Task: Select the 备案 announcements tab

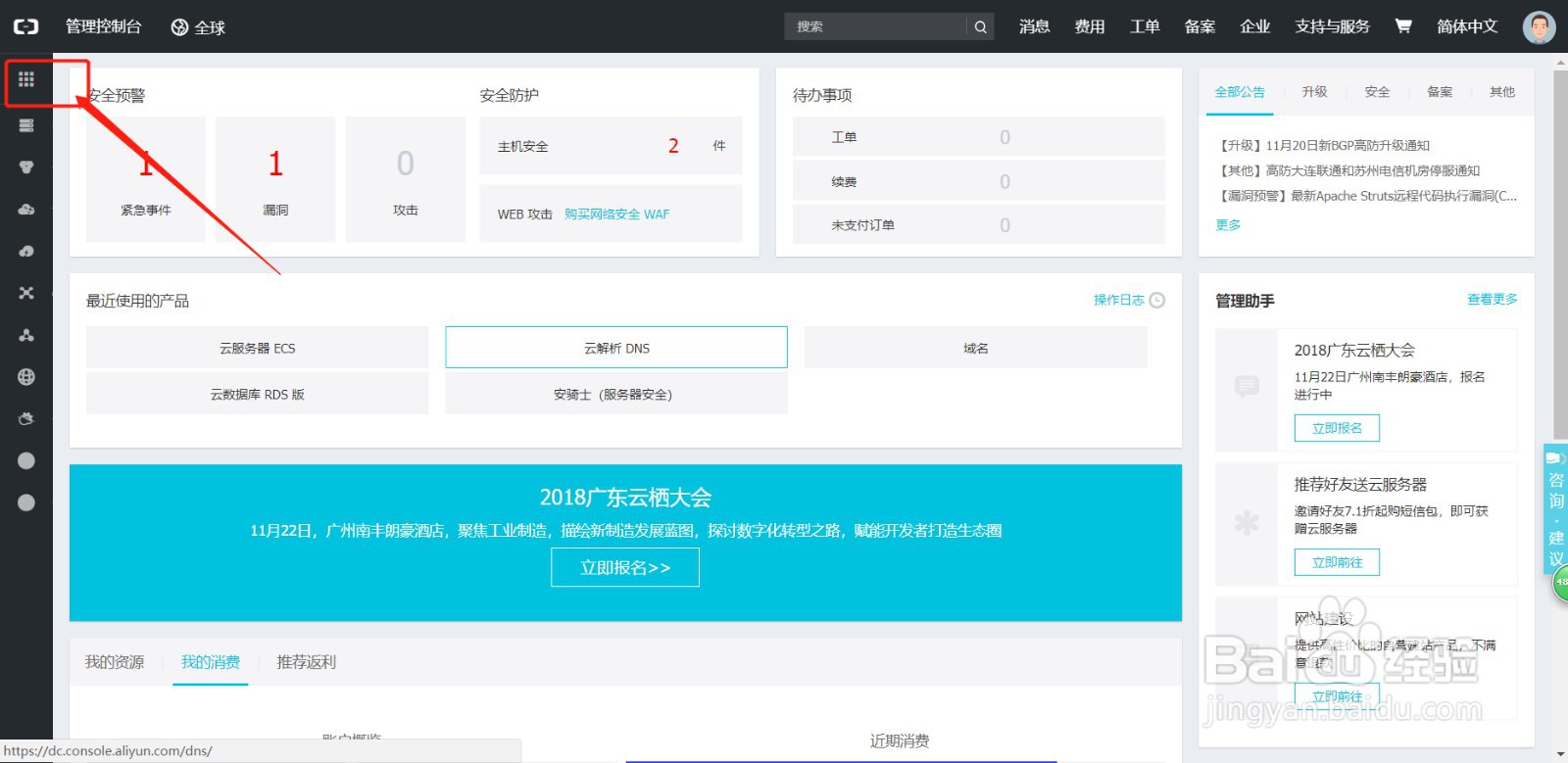Action: [x=1440, y=92]
